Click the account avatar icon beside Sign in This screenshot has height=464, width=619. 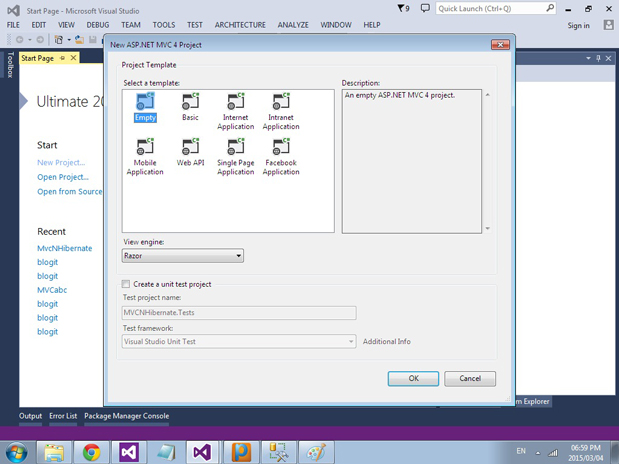[608, 25]
